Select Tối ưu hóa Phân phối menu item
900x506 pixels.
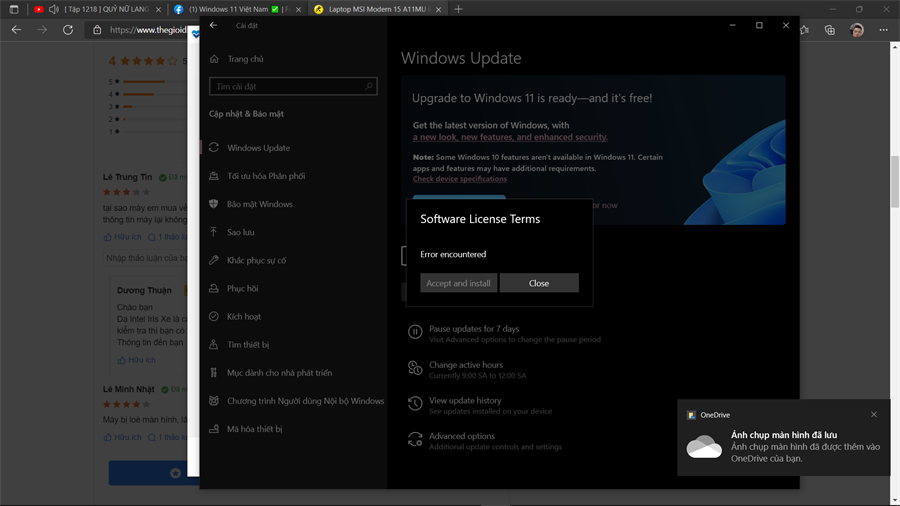pos(266,176)
